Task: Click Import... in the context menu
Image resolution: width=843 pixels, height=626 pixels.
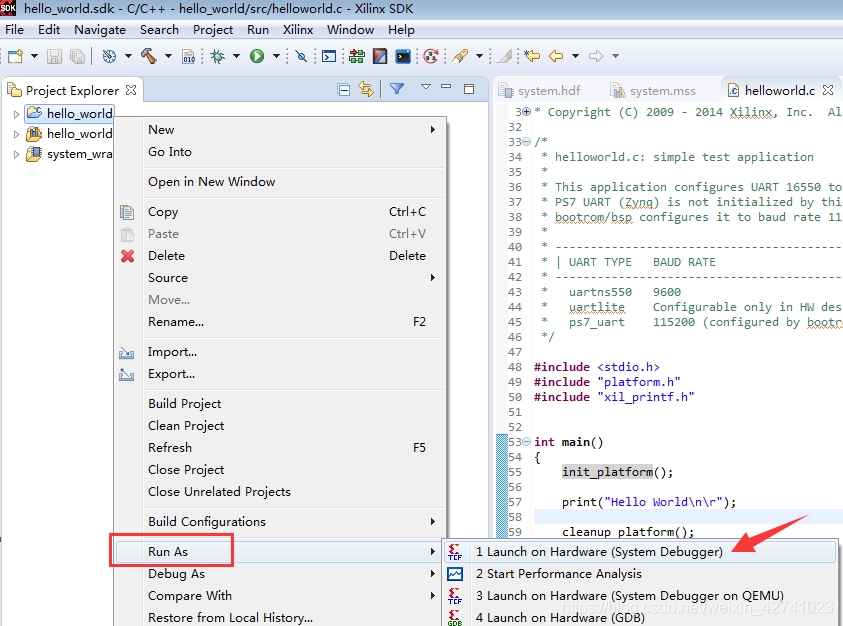Action: click(278, 352)
